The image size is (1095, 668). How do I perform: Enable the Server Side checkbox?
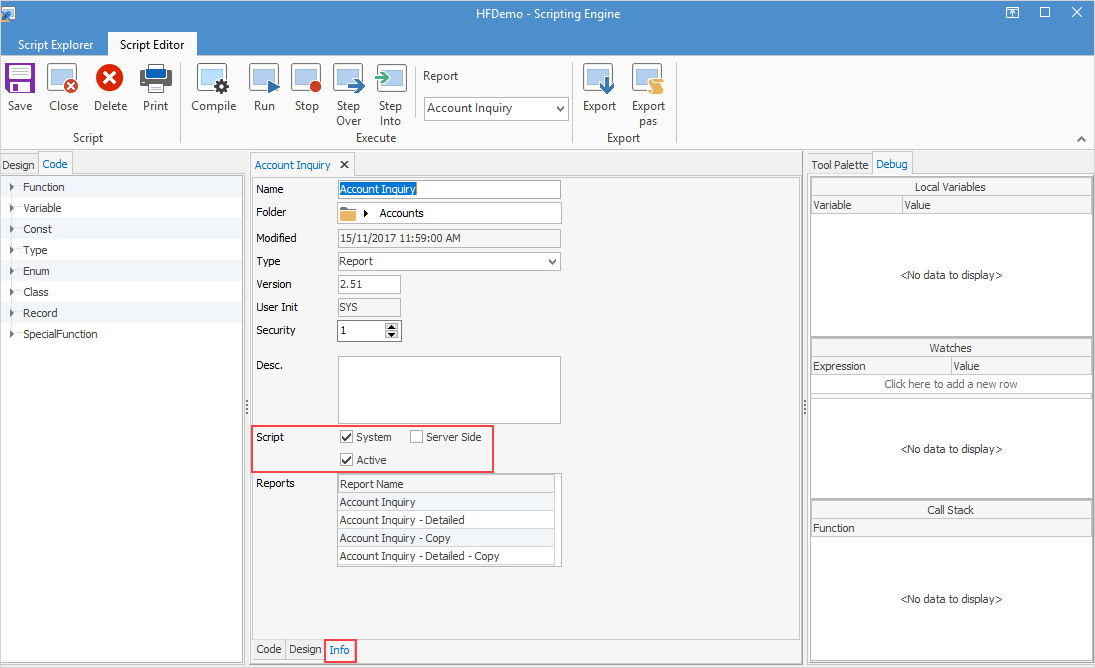[x=417, y=437]
